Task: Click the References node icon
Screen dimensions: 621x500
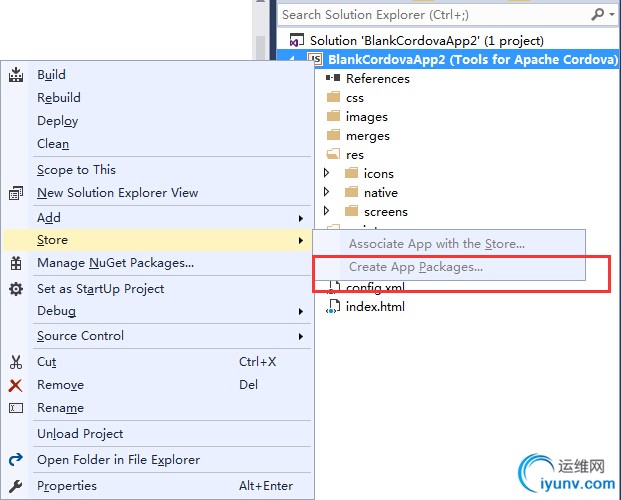Action: point(333,78)
